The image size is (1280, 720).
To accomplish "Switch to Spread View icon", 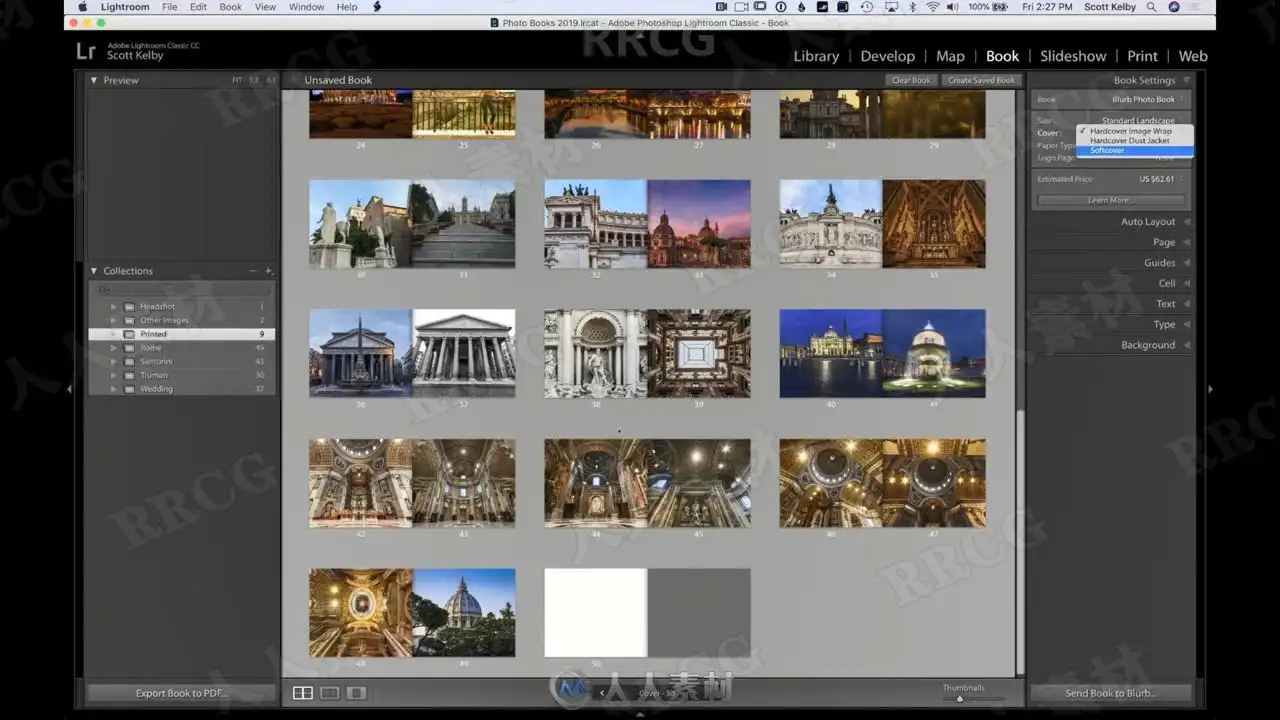I will (329, 693).
